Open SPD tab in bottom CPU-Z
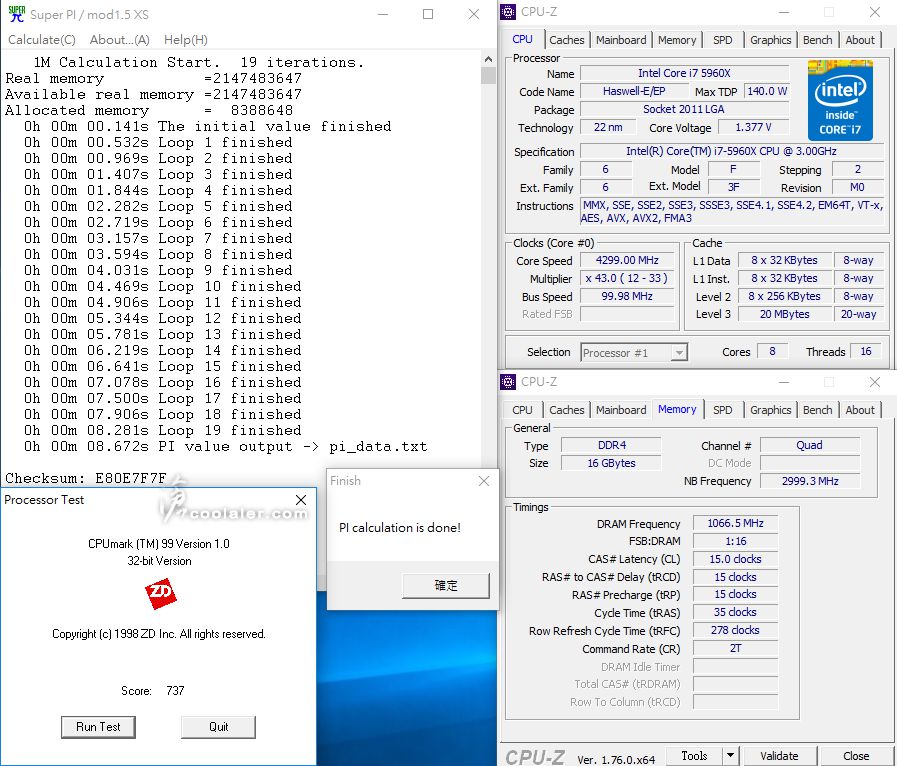Screen dimensions: 897x766 (723, 410)
